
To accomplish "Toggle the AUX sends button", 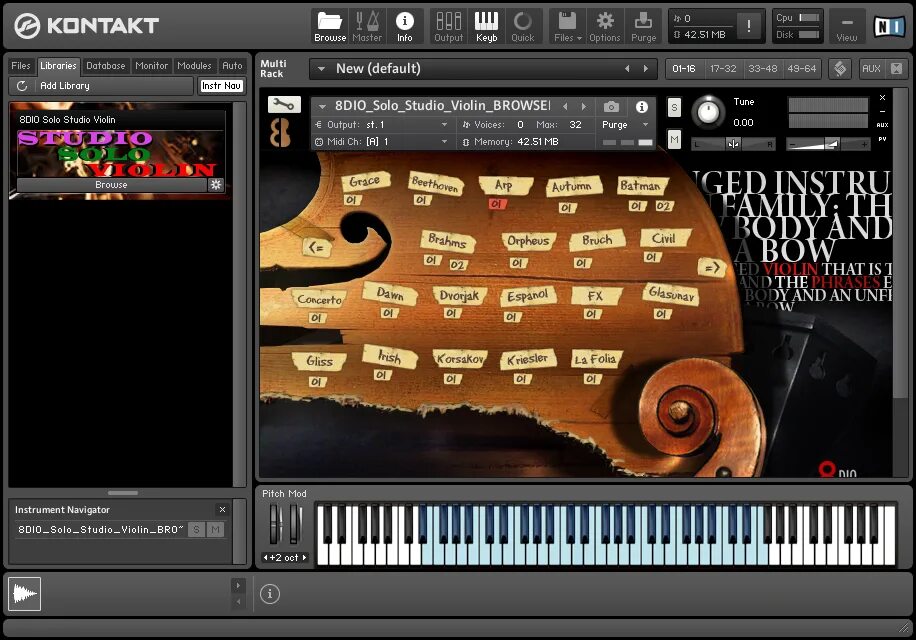I will coord(871,69).
